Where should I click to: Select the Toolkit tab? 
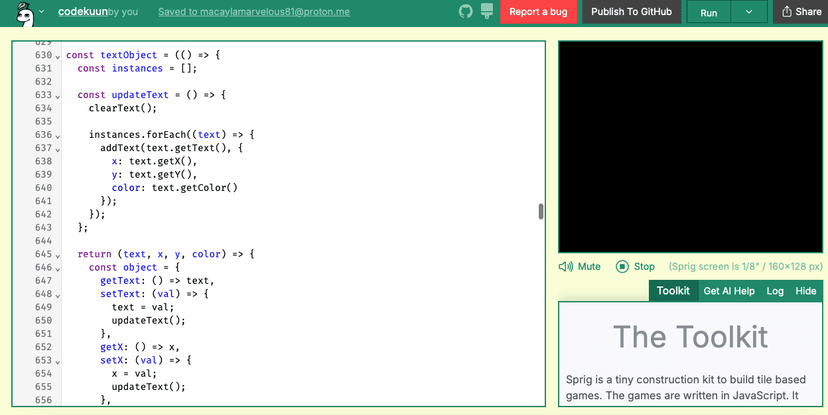[x=673, y=291]
